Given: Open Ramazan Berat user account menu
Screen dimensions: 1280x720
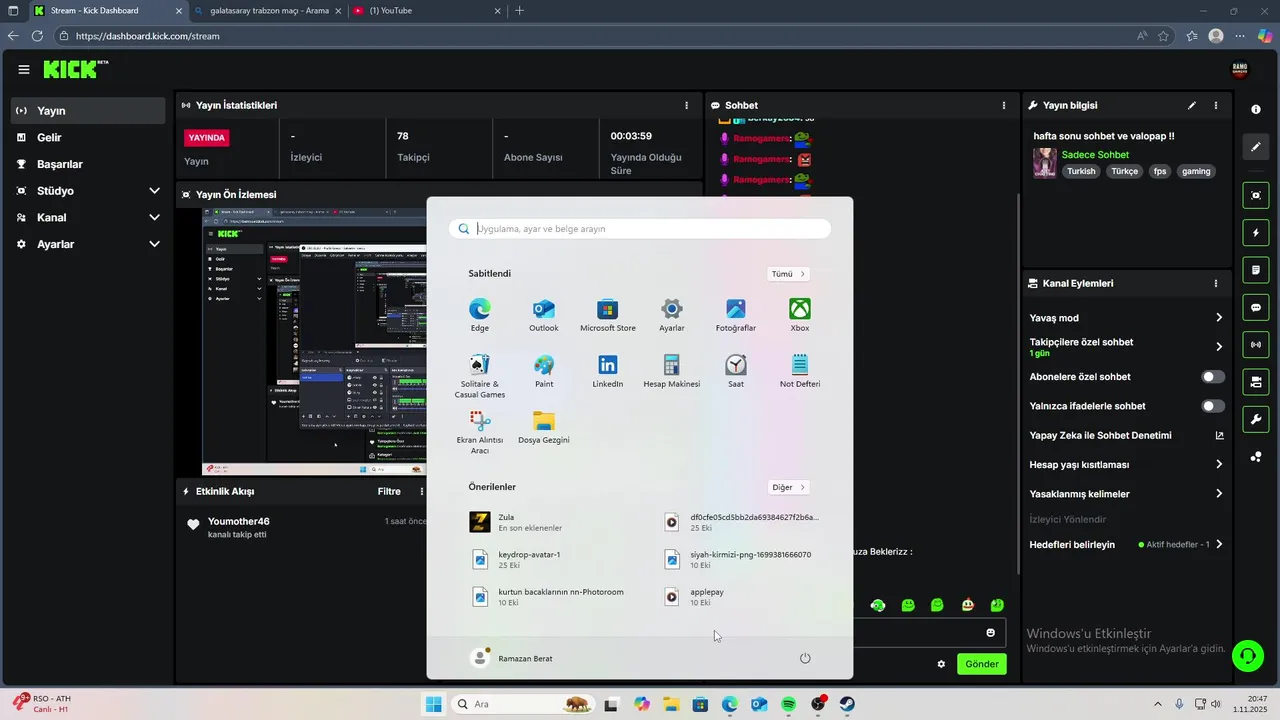Looking at the screenshot, I should click(x=511, y=658).
